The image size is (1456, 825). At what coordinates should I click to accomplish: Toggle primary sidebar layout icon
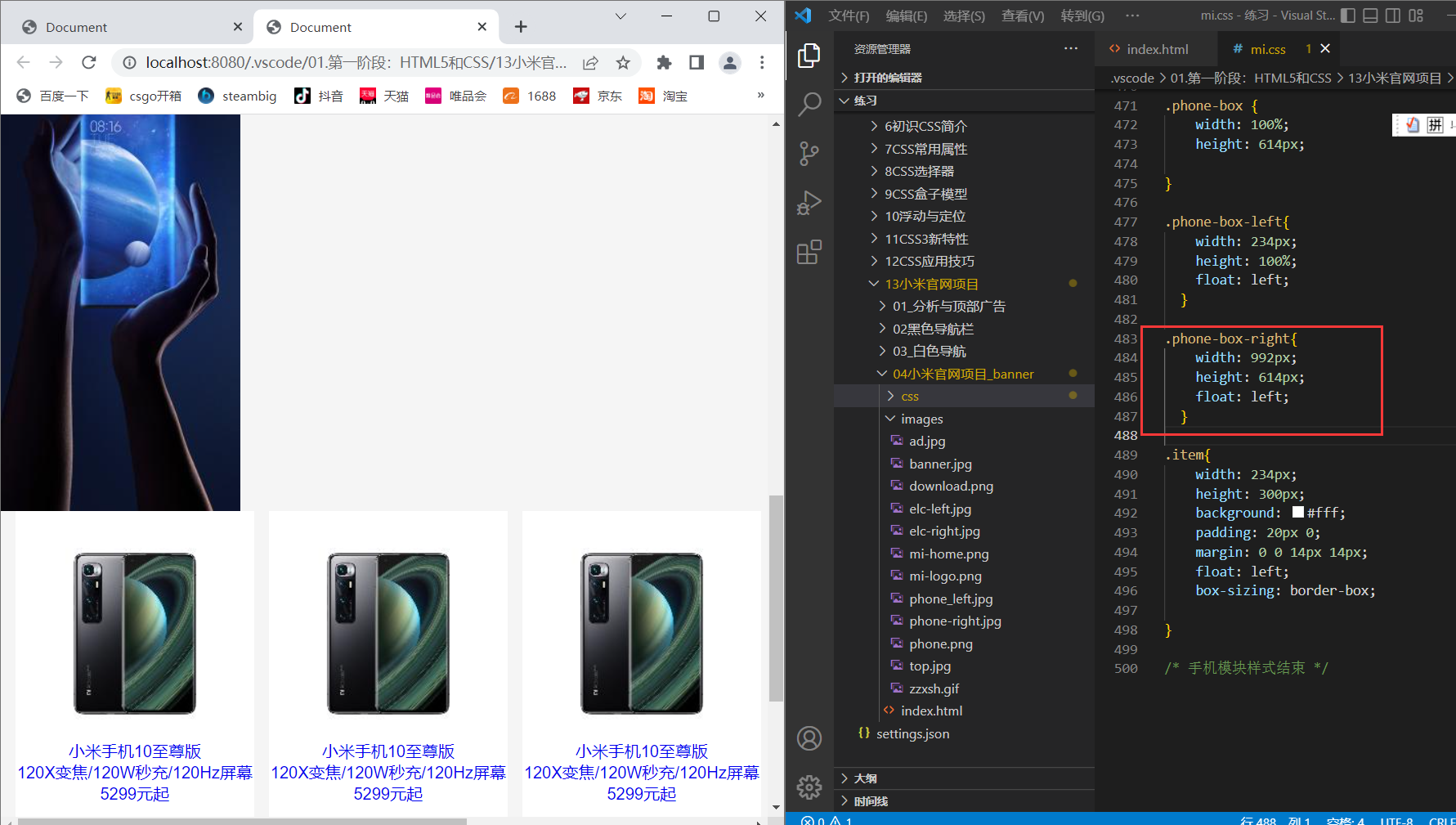click(1348, 16)
